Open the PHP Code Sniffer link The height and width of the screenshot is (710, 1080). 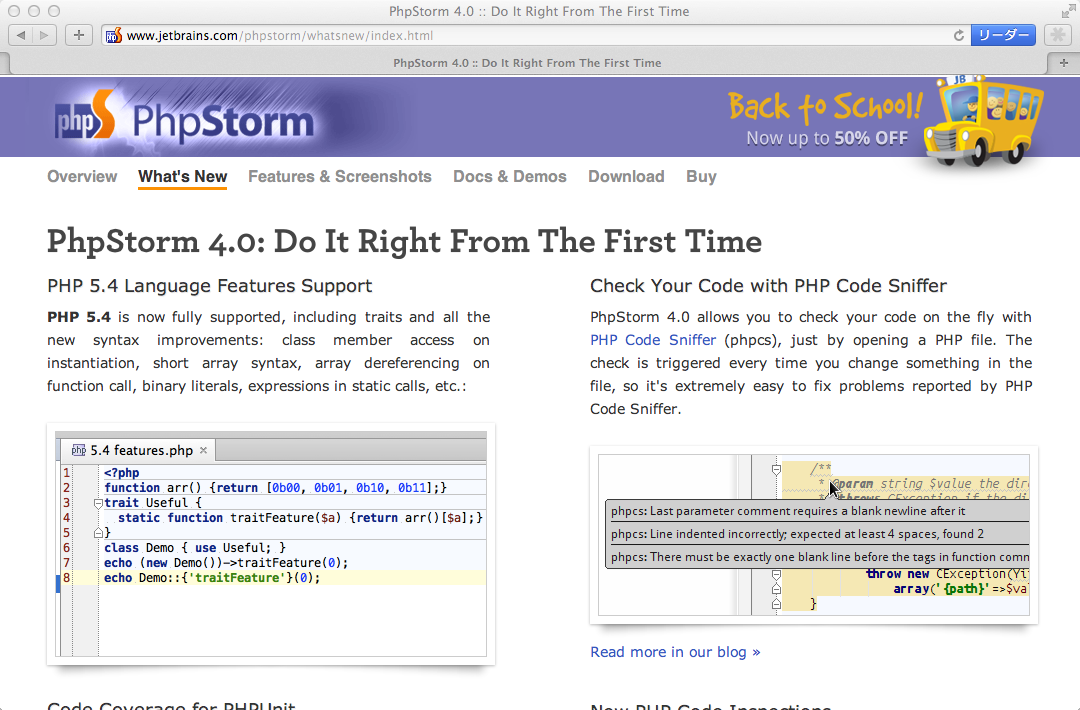[x=653, y=340]
